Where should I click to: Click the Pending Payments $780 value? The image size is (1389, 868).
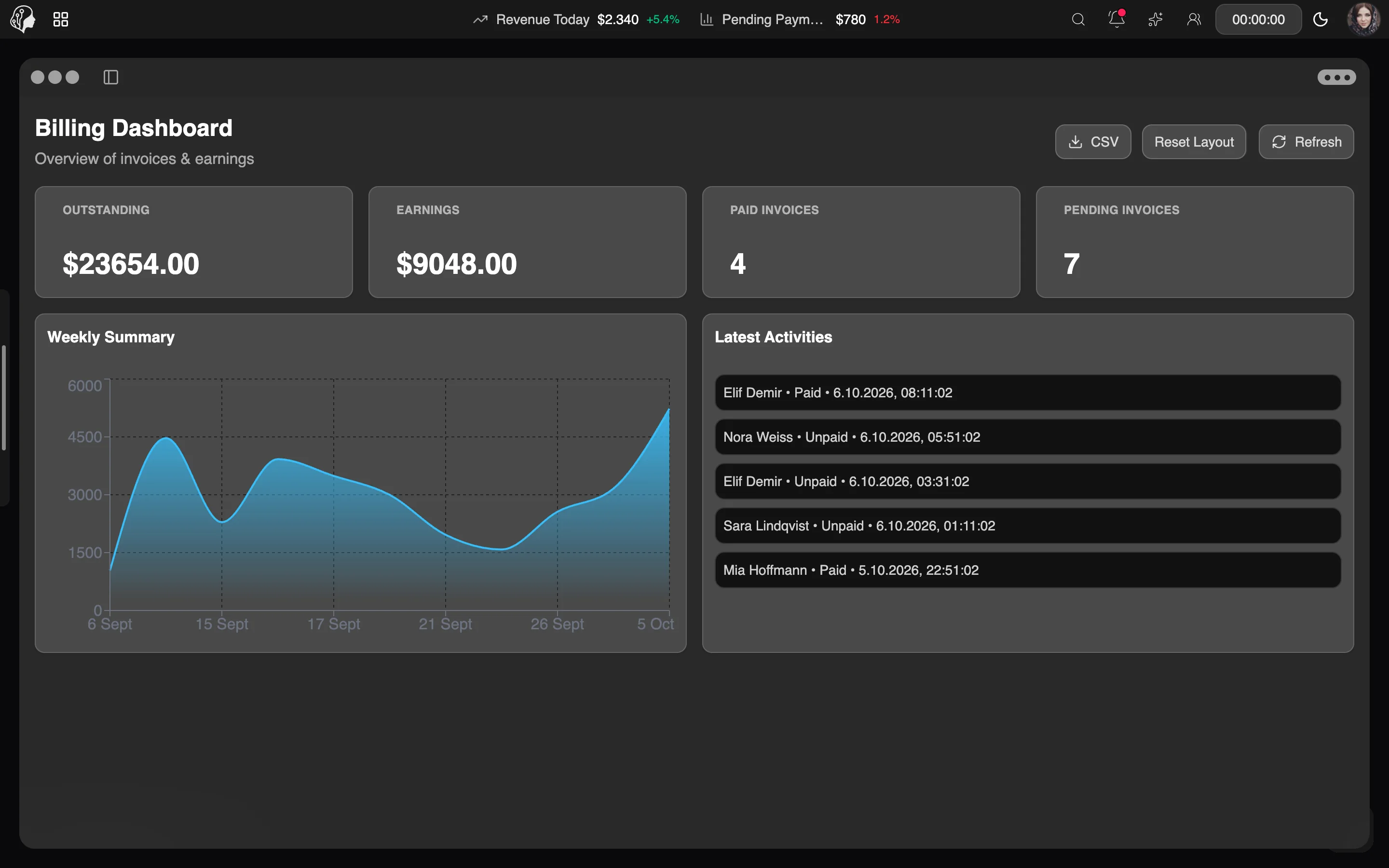(x=850, y=19)
